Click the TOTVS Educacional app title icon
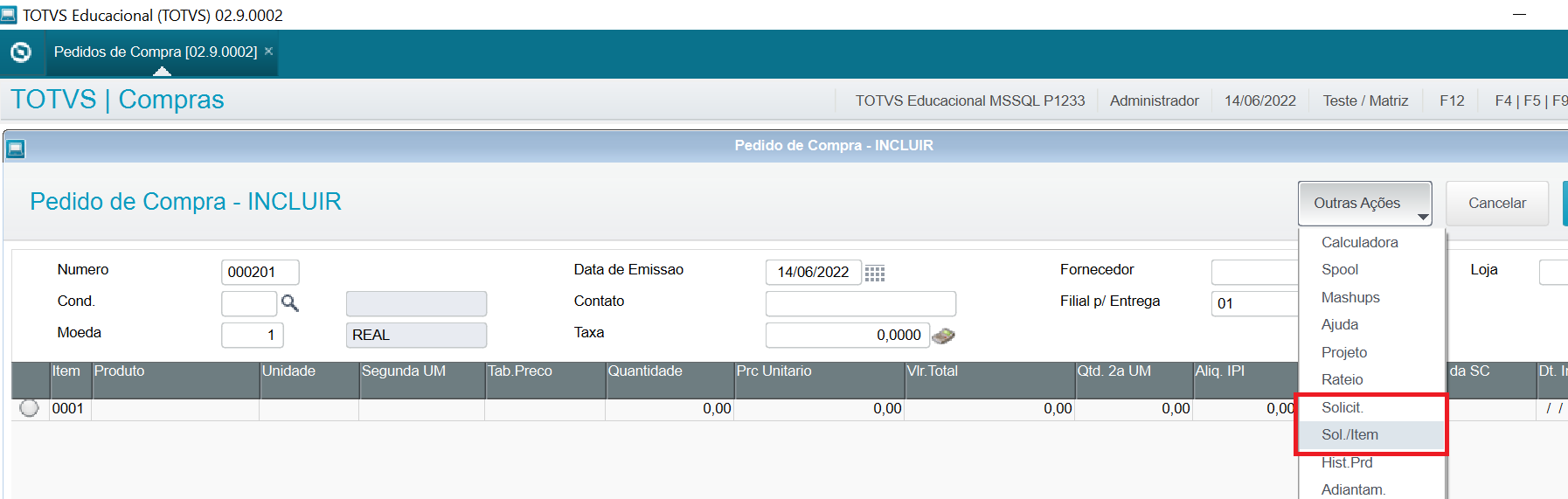The width and height of the screenshot is (1568, 499). tap(9, 15)
